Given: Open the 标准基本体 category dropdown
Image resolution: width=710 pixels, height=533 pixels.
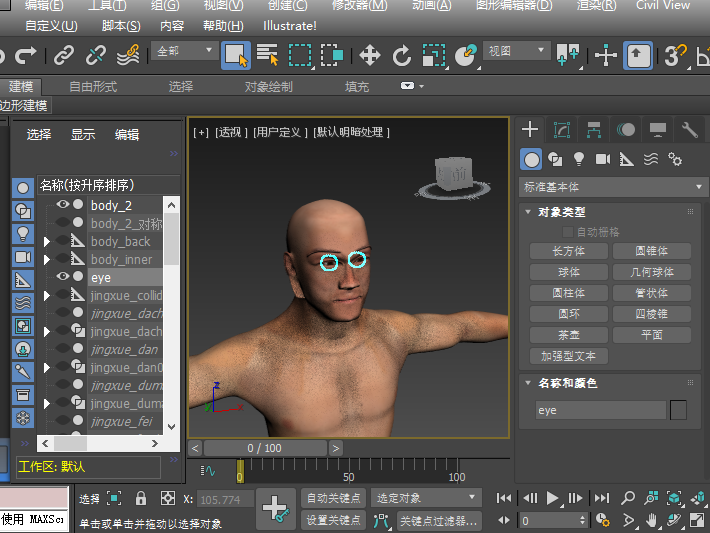Looking at the screenshot, I should pyautogui.click(x=613, y=187).
